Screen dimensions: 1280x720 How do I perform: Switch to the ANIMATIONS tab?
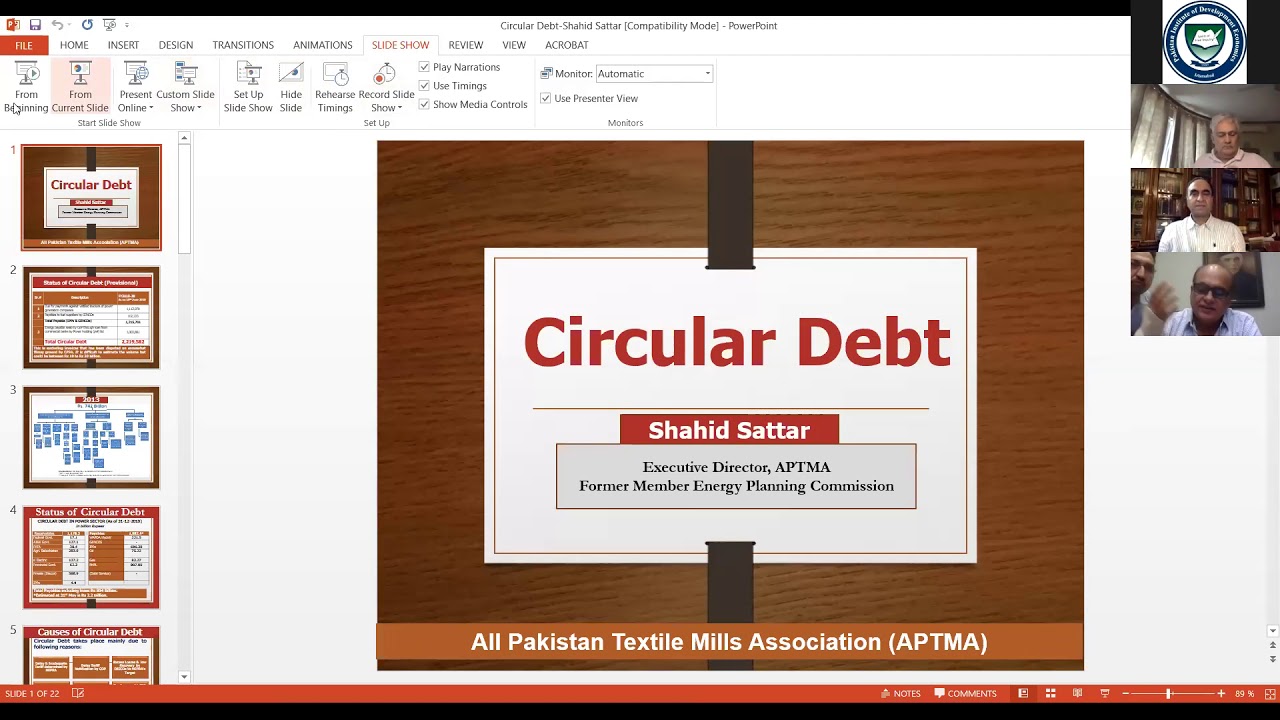[323, 45]
